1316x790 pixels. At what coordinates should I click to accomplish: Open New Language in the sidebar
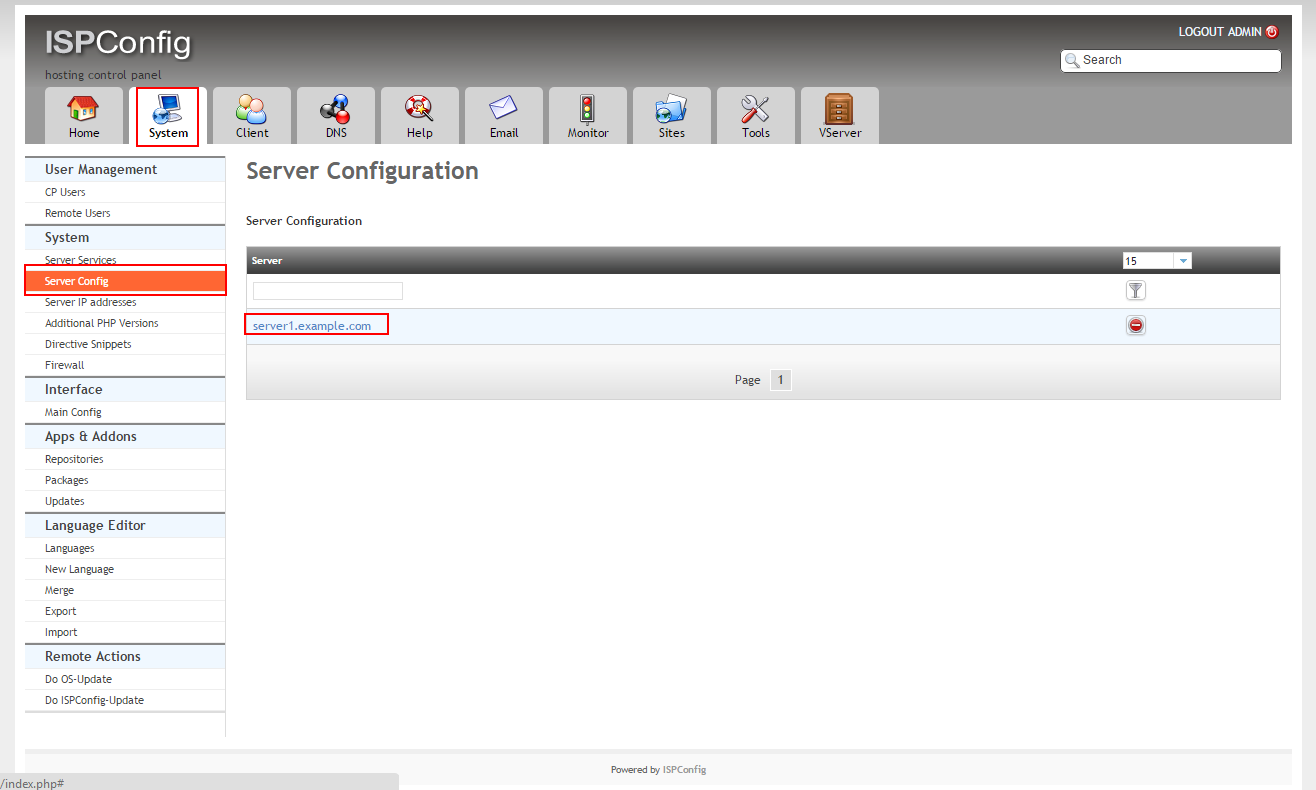pos(125,569)
